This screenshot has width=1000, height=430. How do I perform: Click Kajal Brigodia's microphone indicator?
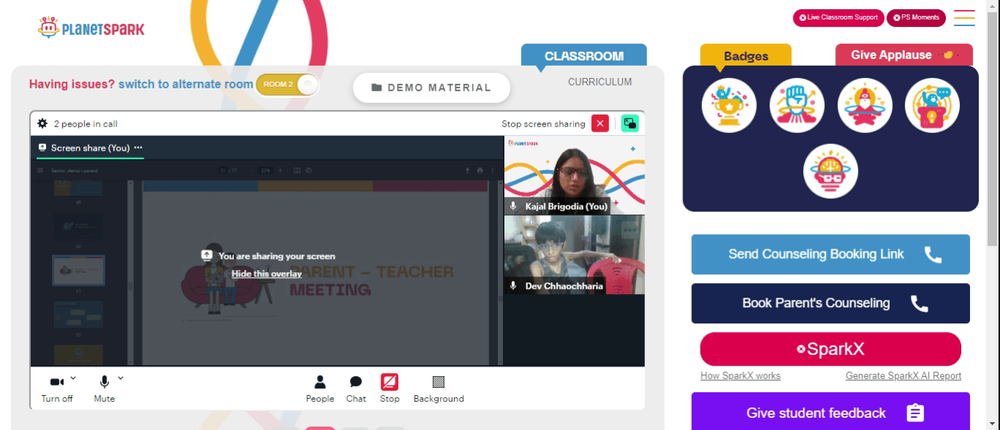tap(513, 206)
